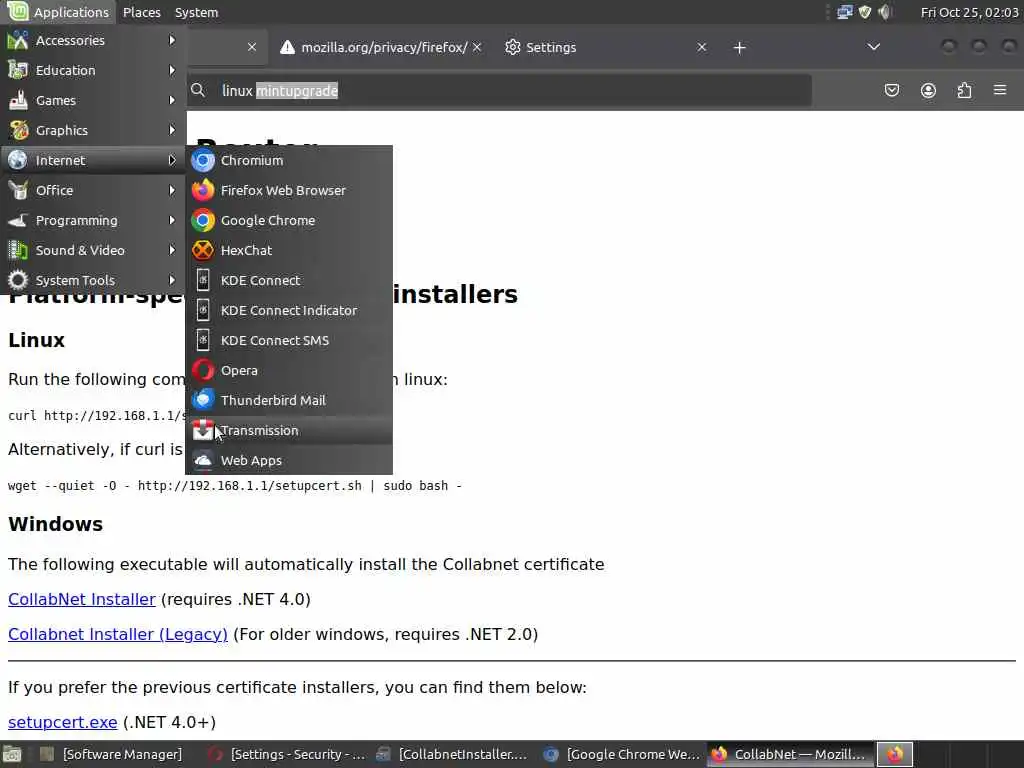This screenshot has width=1024, height=768.
Task: Open the System menu
Action: (196, 12)
